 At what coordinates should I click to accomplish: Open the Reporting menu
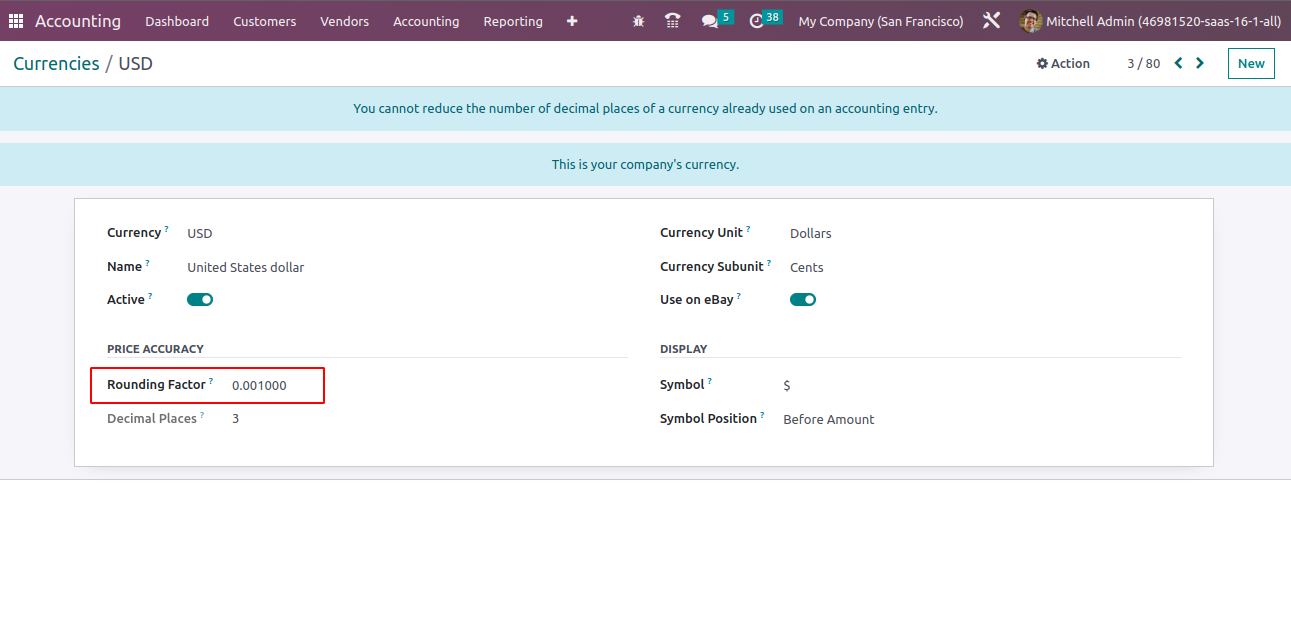513,21
